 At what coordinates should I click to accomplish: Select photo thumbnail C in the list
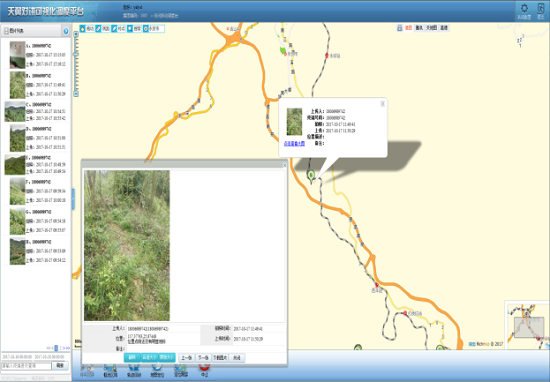(x=15, y=111)
